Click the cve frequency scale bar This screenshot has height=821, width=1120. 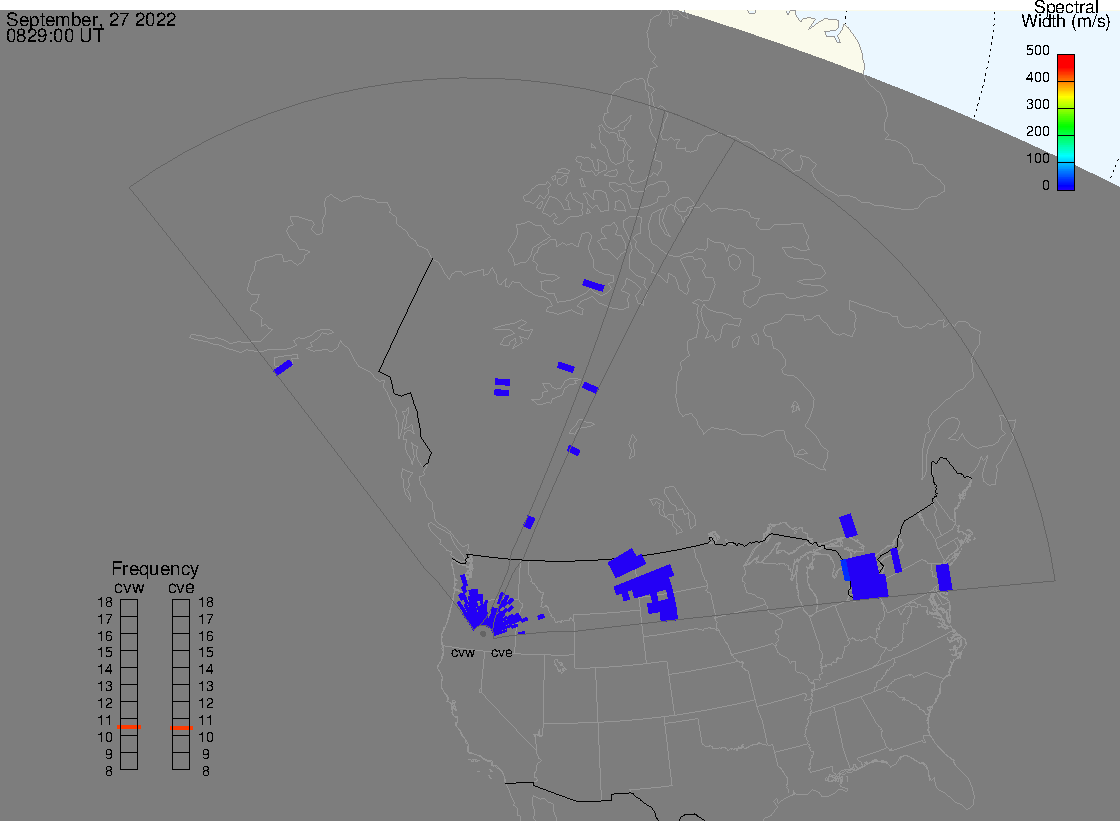(x=181, y=685)
